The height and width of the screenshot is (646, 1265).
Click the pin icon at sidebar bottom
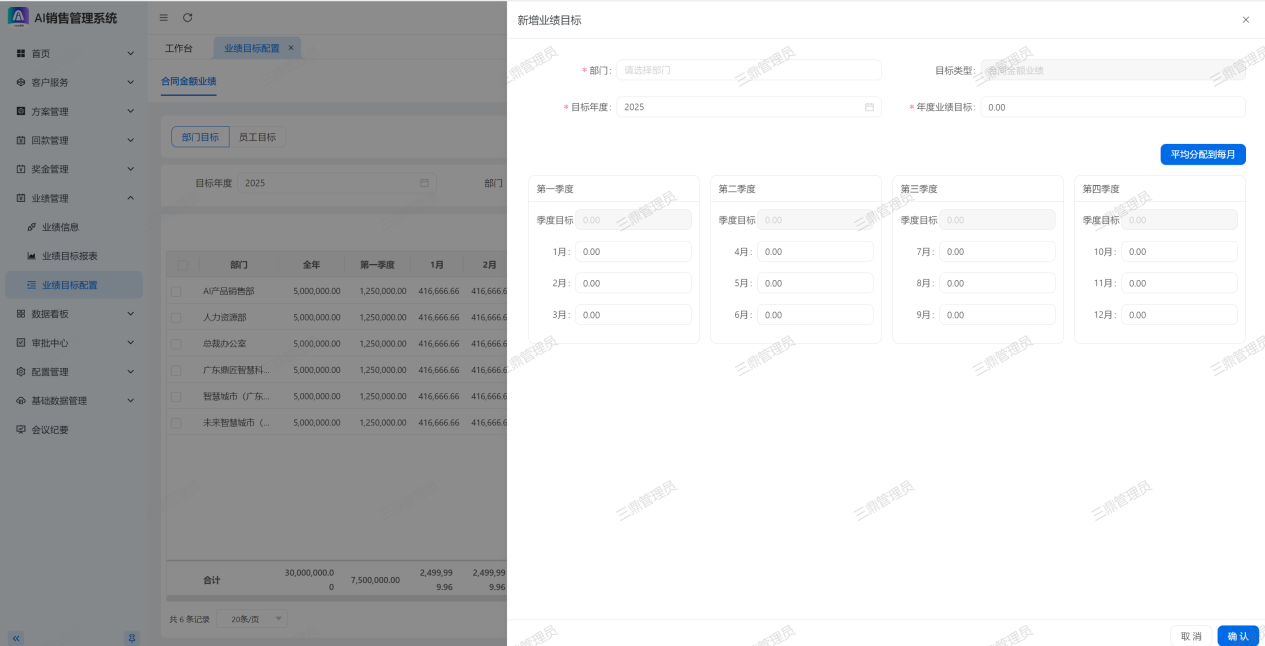pos(131,638)
